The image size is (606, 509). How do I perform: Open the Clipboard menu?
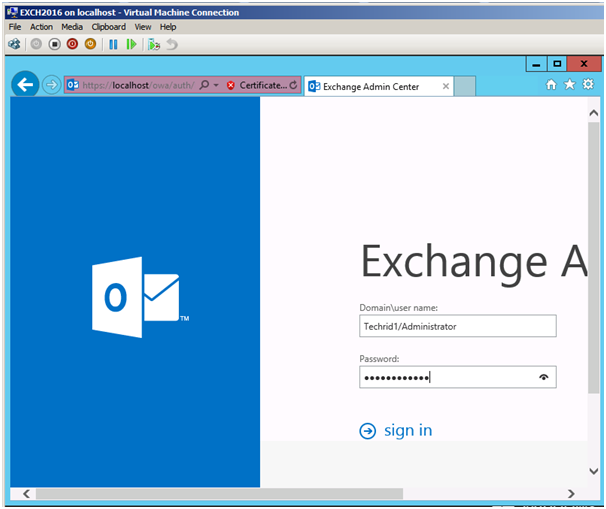[109, 27]
